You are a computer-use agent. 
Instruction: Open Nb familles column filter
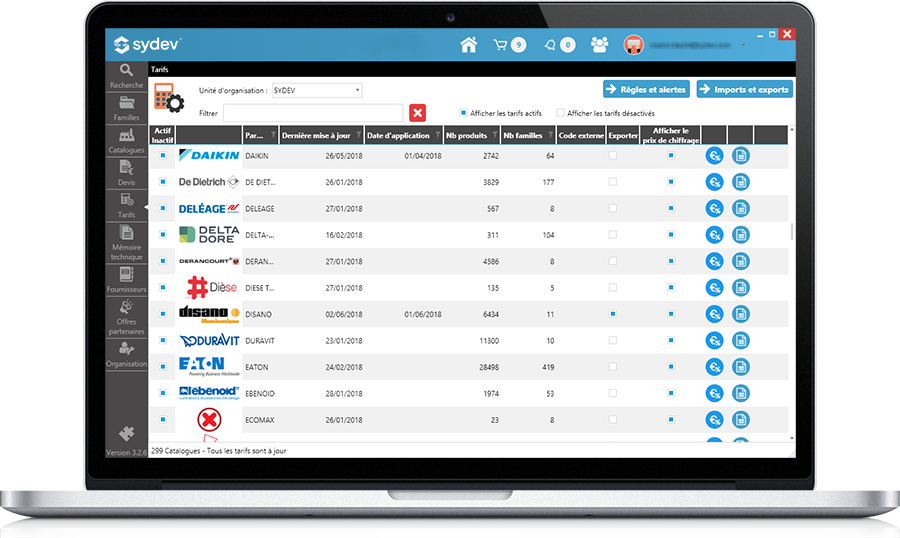[x=550, y=135]
